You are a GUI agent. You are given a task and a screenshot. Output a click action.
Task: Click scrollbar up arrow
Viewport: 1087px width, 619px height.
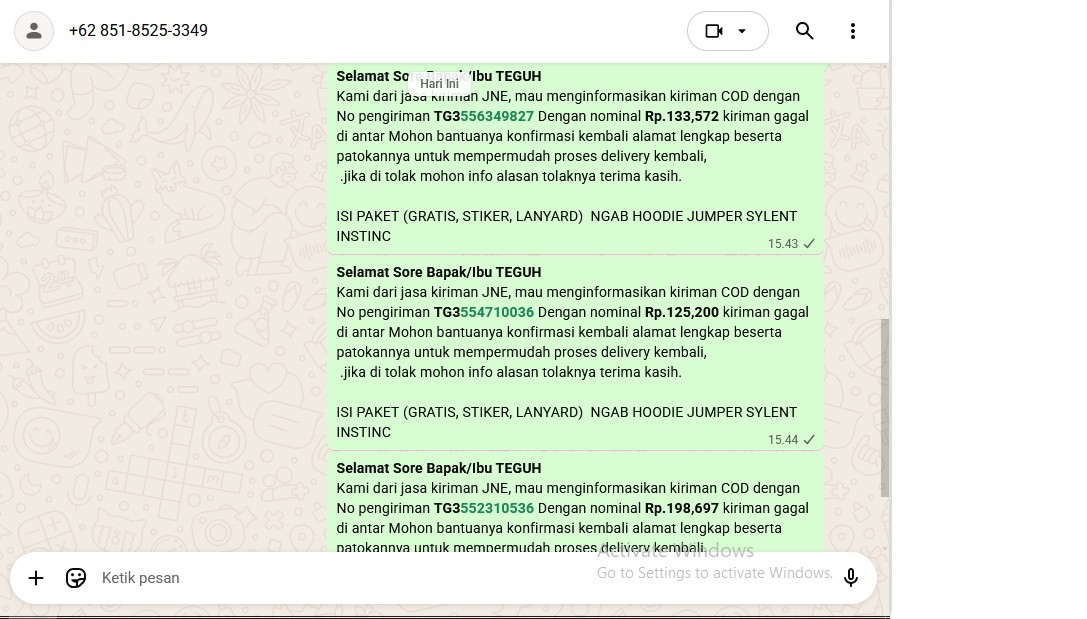[885, 68]
